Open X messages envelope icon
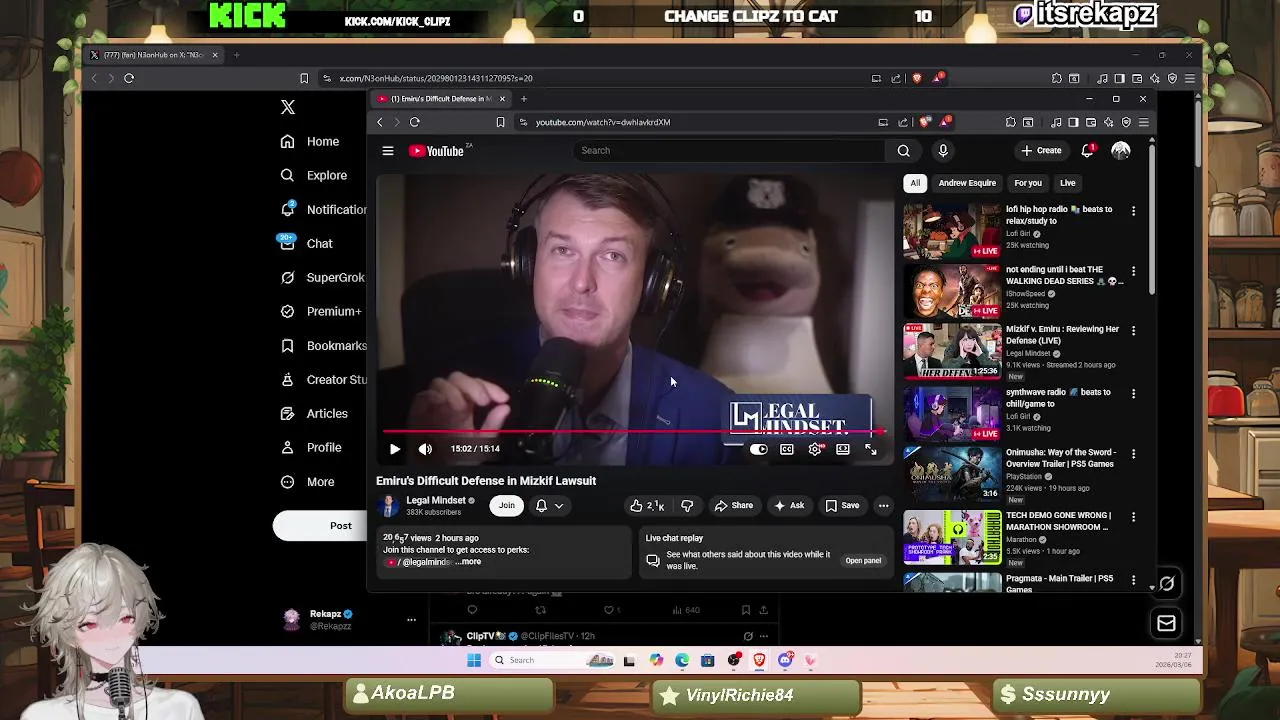This screenshot has width=1280, height=720. point(1166,624)
